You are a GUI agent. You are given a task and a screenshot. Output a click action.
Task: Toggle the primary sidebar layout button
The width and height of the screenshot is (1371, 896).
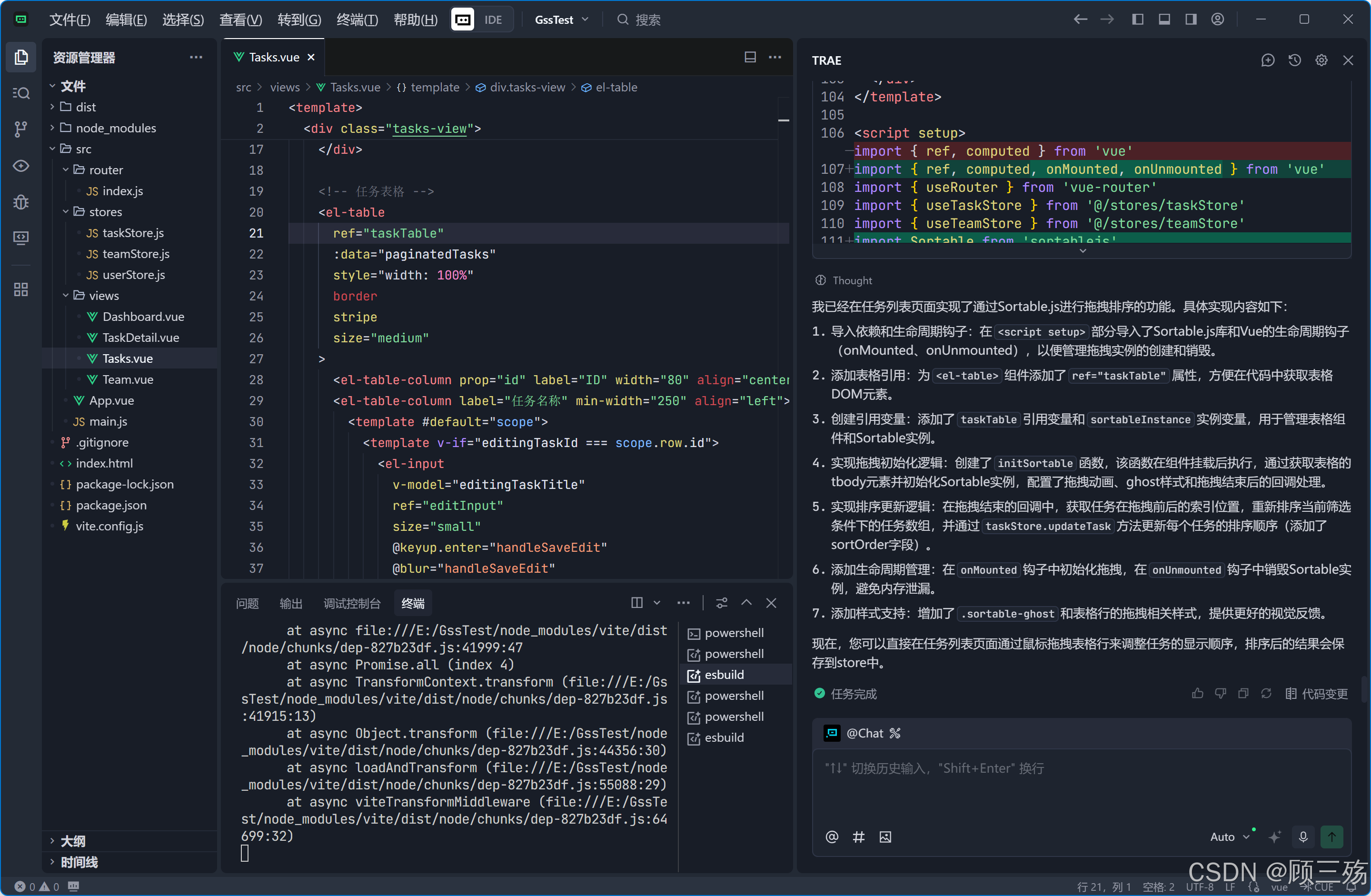(x=1137, y=19)
